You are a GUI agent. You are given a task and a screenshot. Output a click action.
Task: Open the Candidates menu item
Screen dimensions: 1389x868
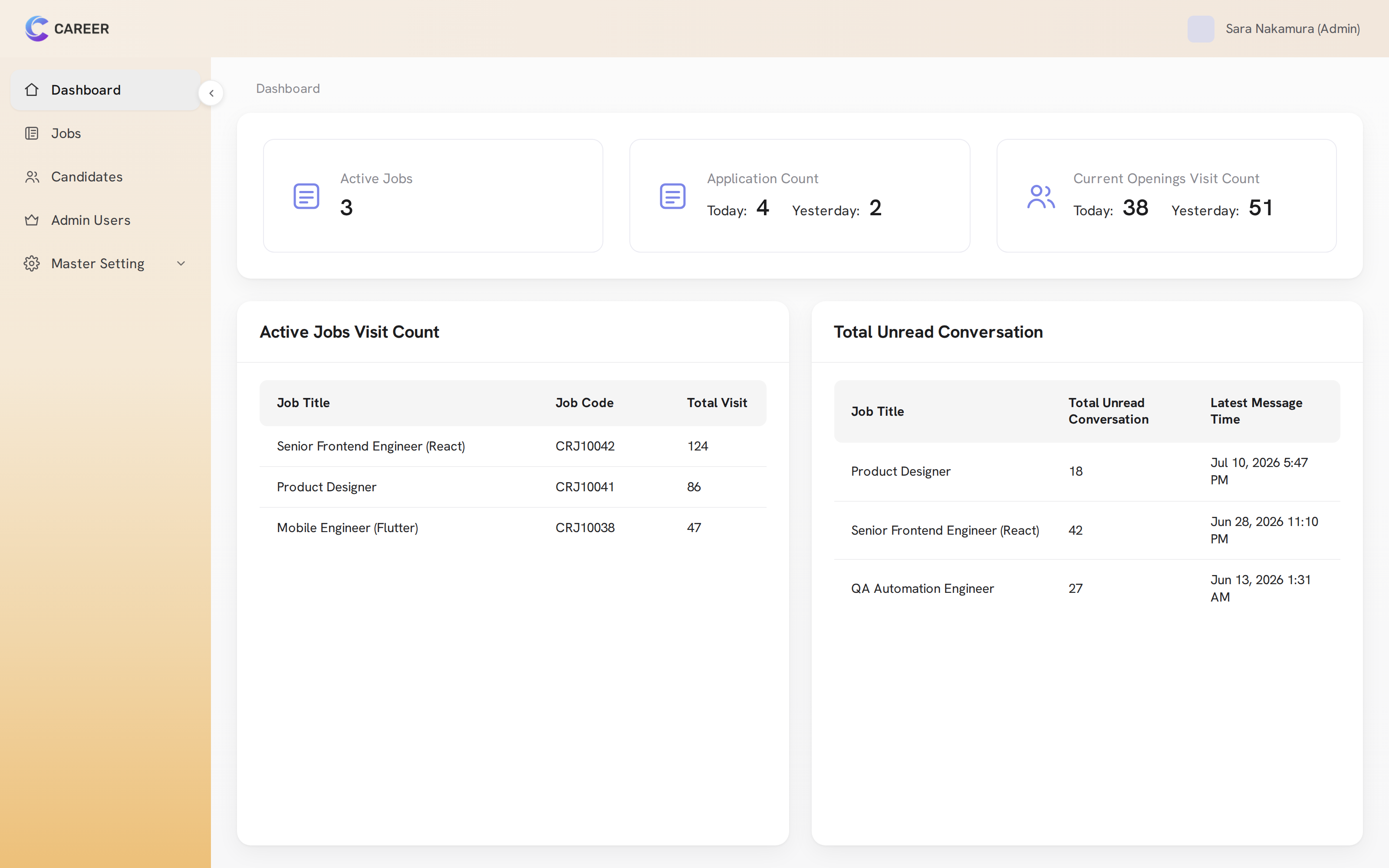(105, 177)
